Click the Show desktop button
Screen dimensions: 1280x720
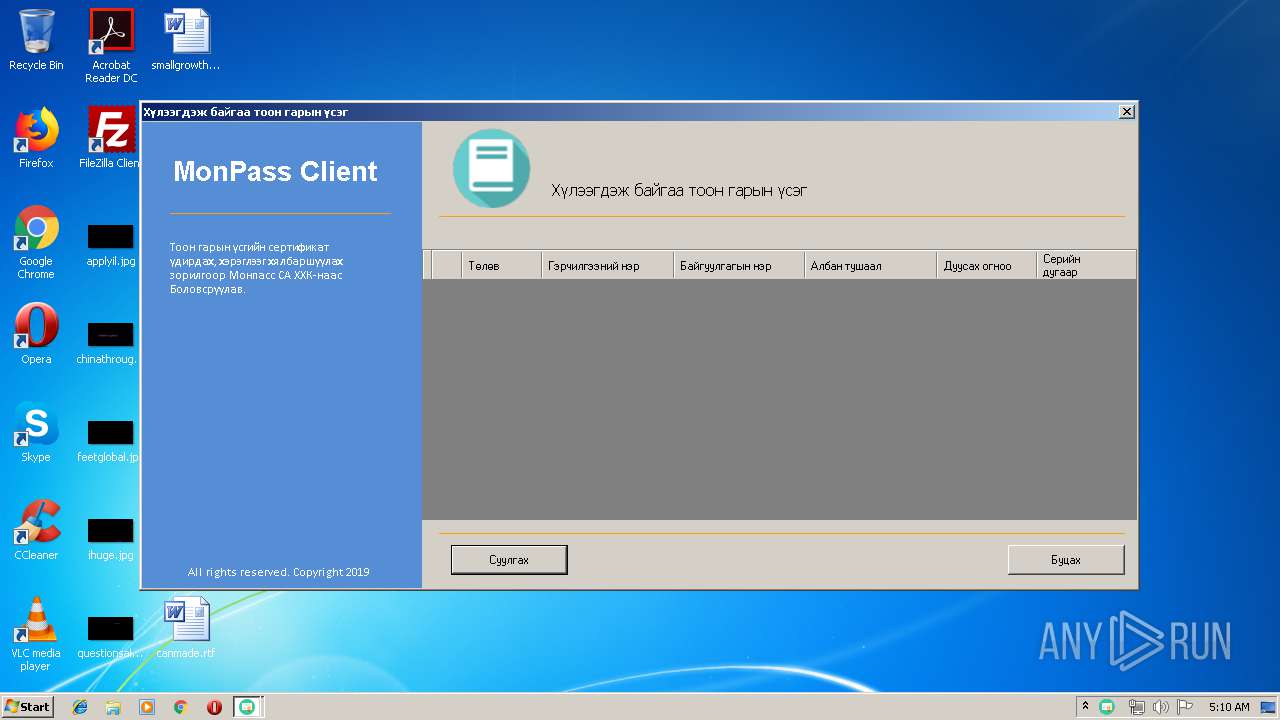point(1268,707)
